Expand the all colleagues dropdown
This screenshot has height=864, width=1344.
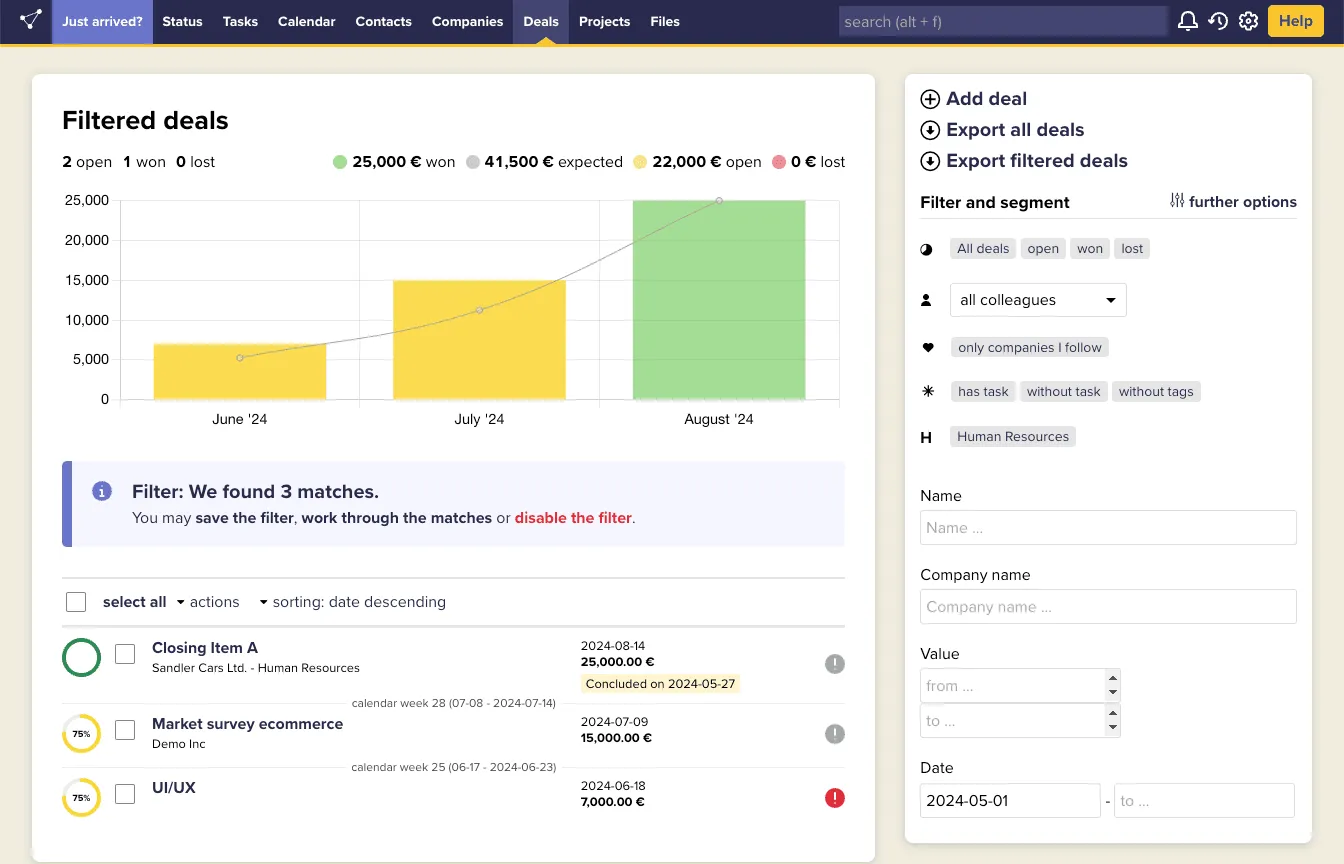[x=1037, y=300]
